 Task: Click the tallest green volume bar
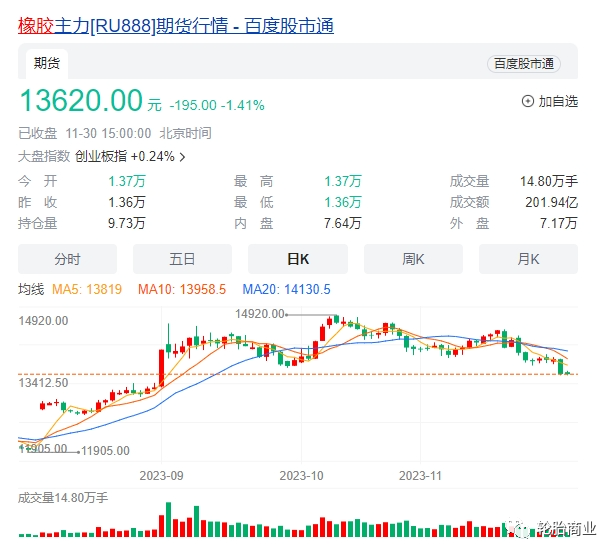[168, 521]
